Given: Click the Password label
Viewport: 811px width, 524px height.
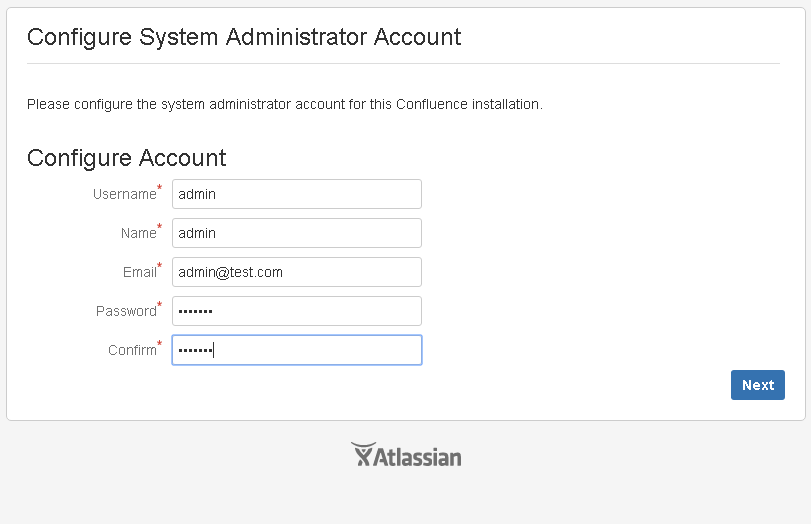Looking at the screenshot, I should 126,311.
